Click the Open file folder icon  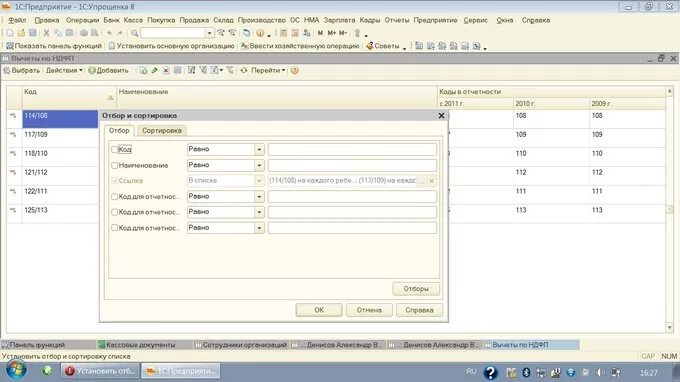(x=21, y=33)
